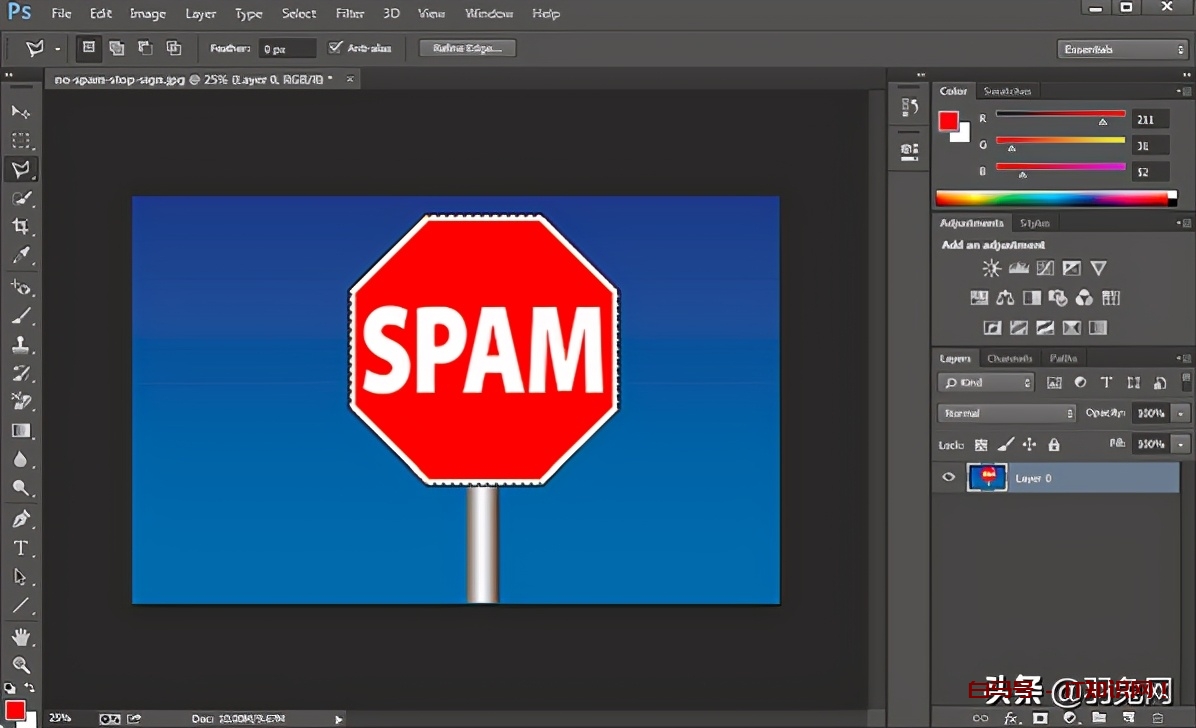Expand the layer Opacity slider arrow
The width and height of the screenshot is (1196, 728).
point(1182,413)
